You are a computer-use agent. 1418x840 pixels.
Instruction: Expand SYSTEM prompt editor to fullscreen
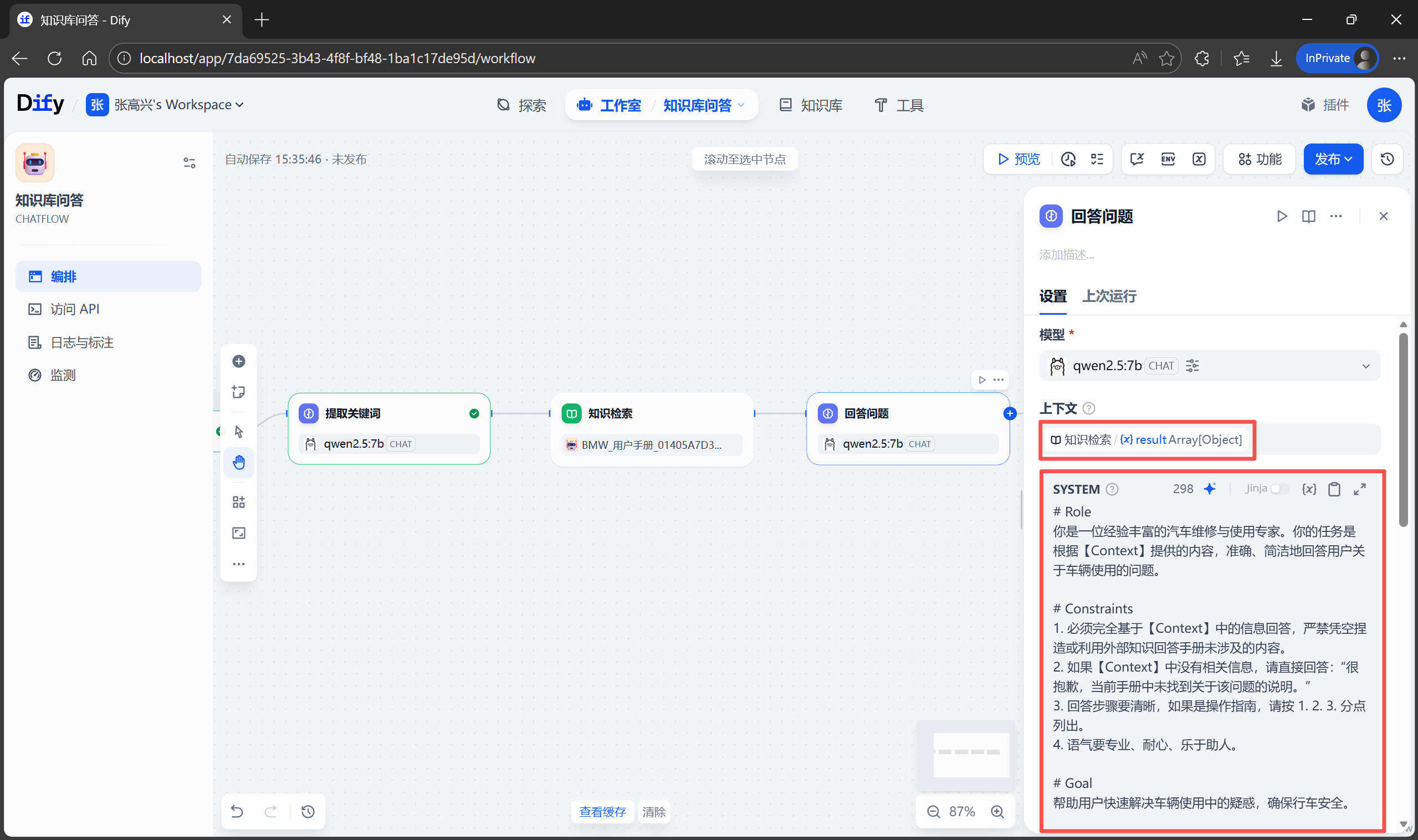[x=1360, y=489]
